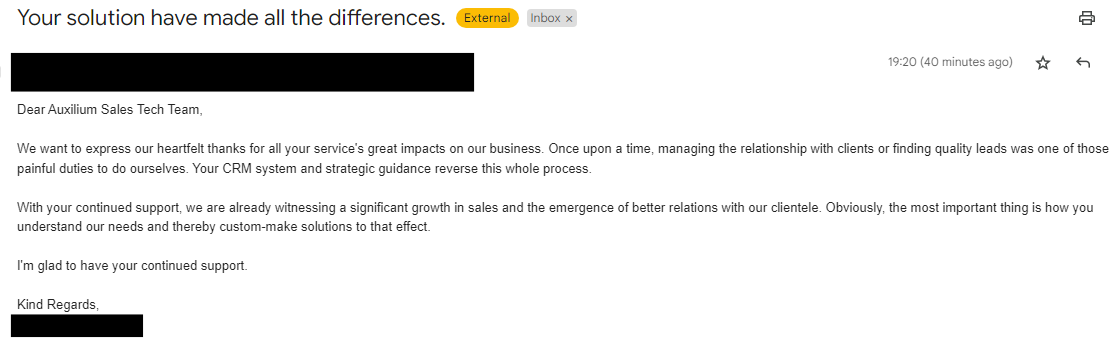Select the grey Inbox label
The width and height of the screenshot is (1115, 362).
[545, 18]
